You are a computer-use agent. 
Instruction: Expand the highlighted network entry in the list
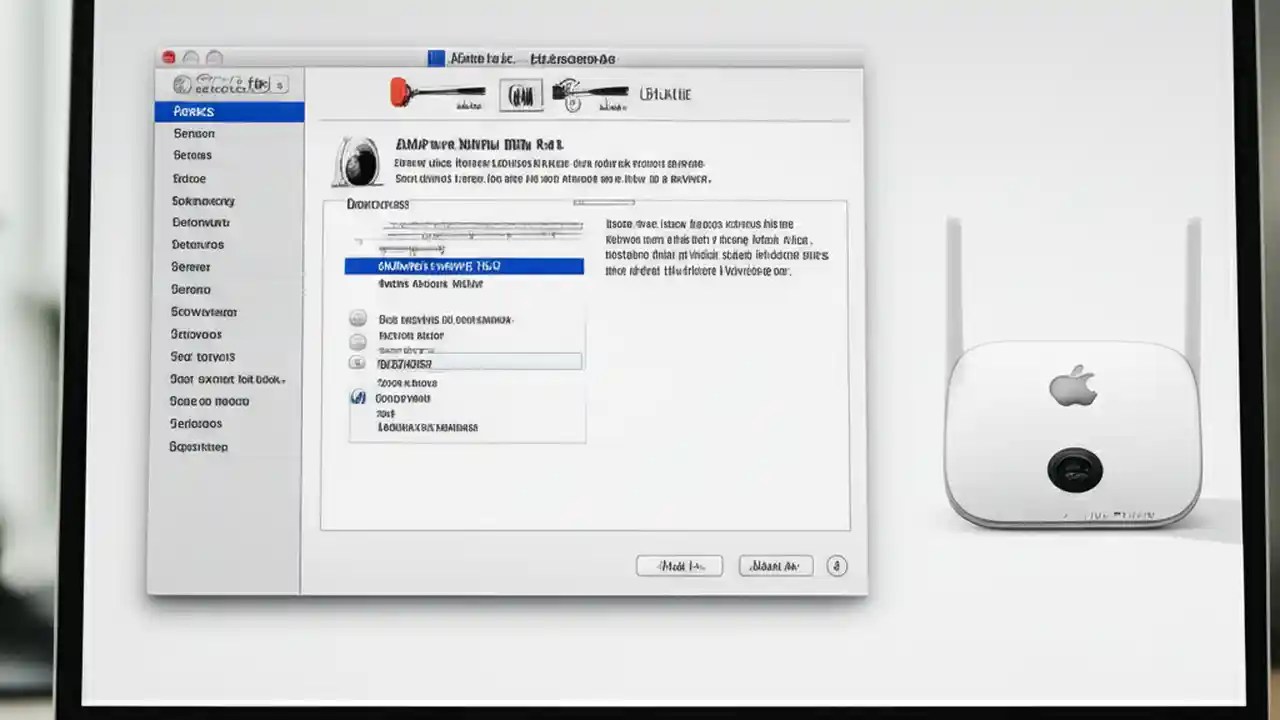tap(465, 266)
